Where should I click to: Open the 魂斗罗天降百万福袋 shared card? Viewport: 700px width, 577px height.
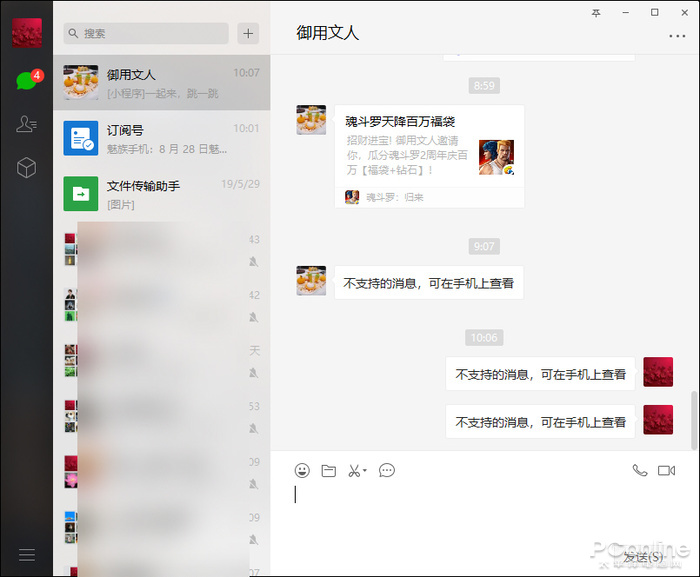click(429, 156)
